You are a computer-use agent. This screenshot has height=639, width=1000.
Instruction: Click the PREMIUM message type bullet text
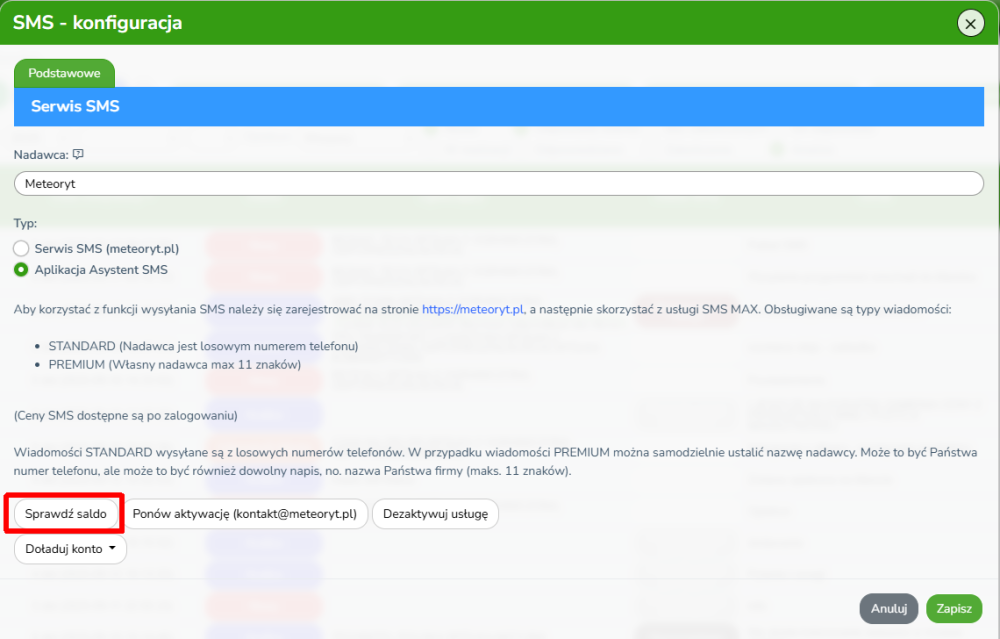point(174,365)
